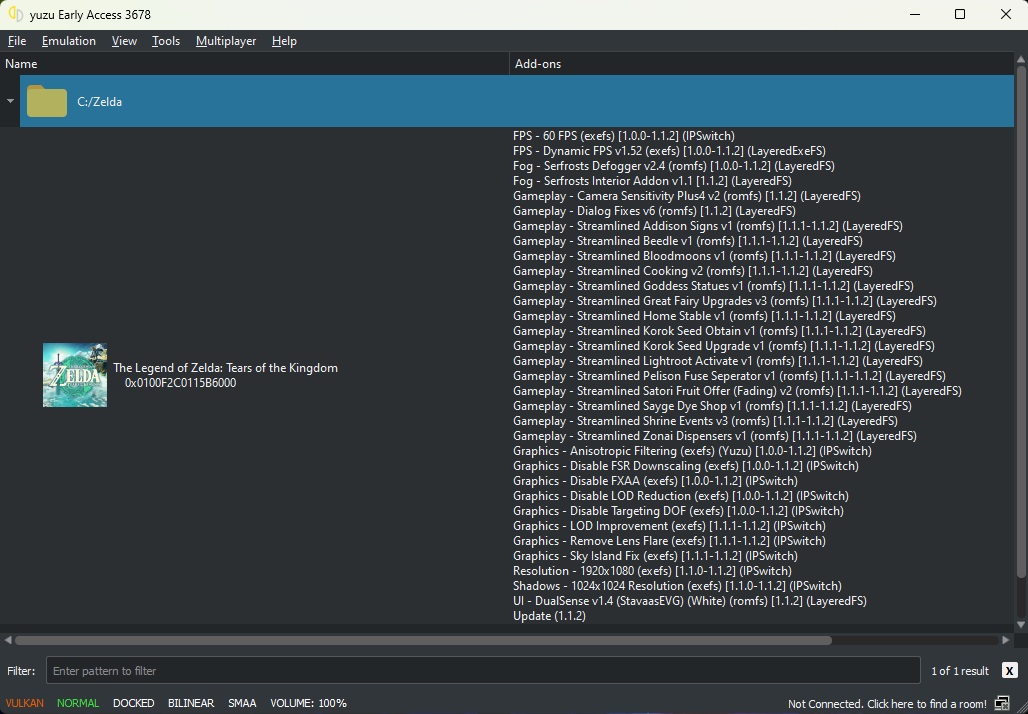Image resolution: width=1028 pixels, height=714 pixels.
Task: Select The Legend of Zelda: Tears of the Kingdom title
Action: click(x=226, y=368)
